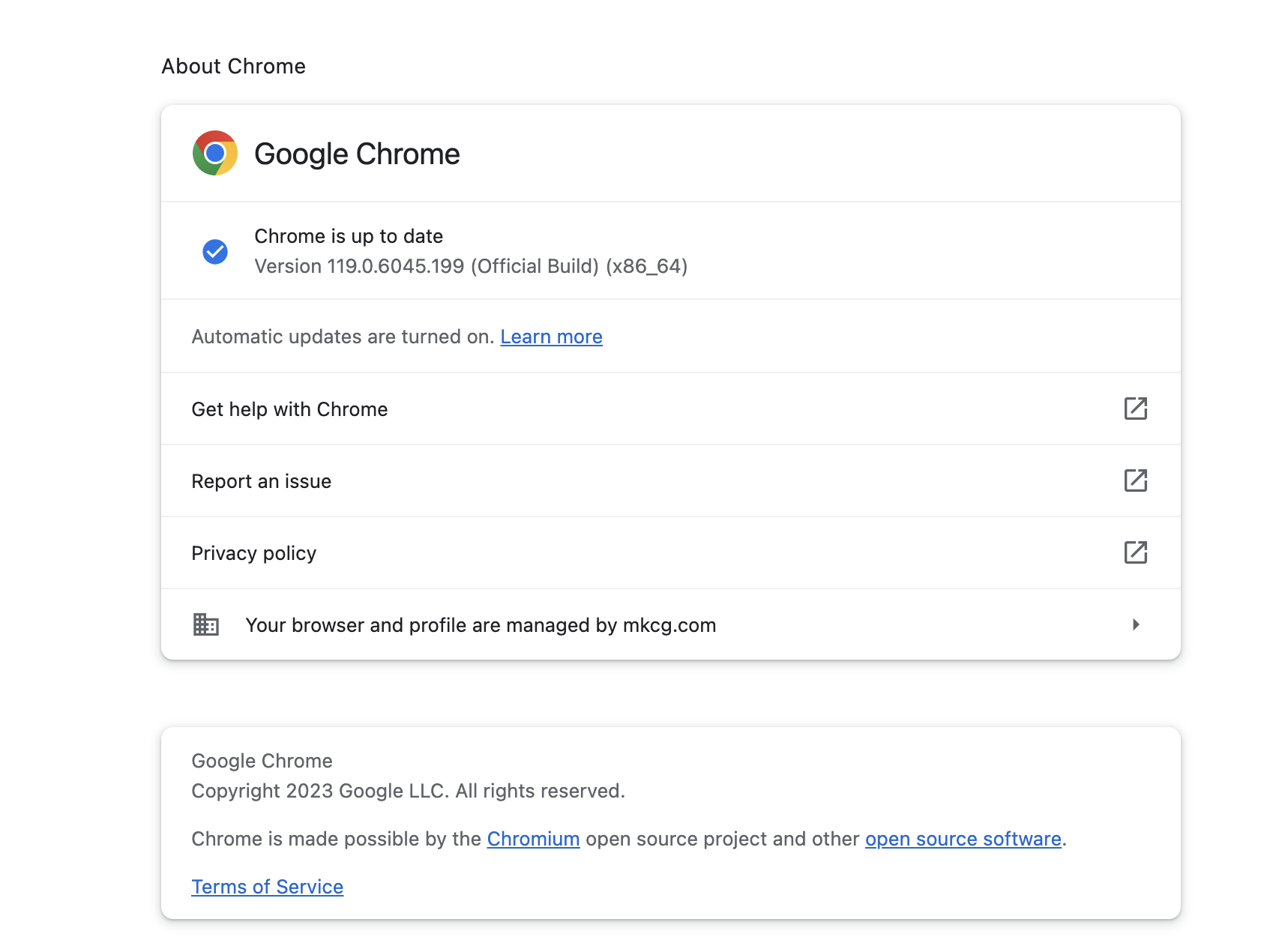This screenshot has height=952, width=1285.
Task: Click the Google Chrome title heading
Action: pyautogui.click(x=357, y=154)
